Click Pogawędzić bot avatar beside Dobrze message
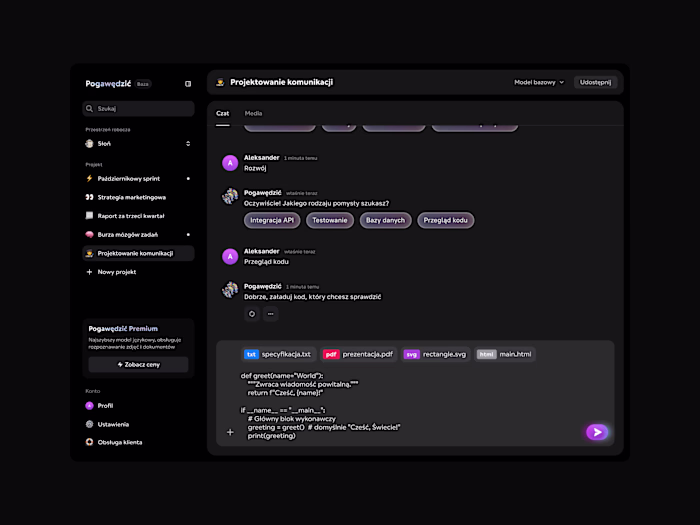Viewport: 700px width, 525px height. (230, 289)
